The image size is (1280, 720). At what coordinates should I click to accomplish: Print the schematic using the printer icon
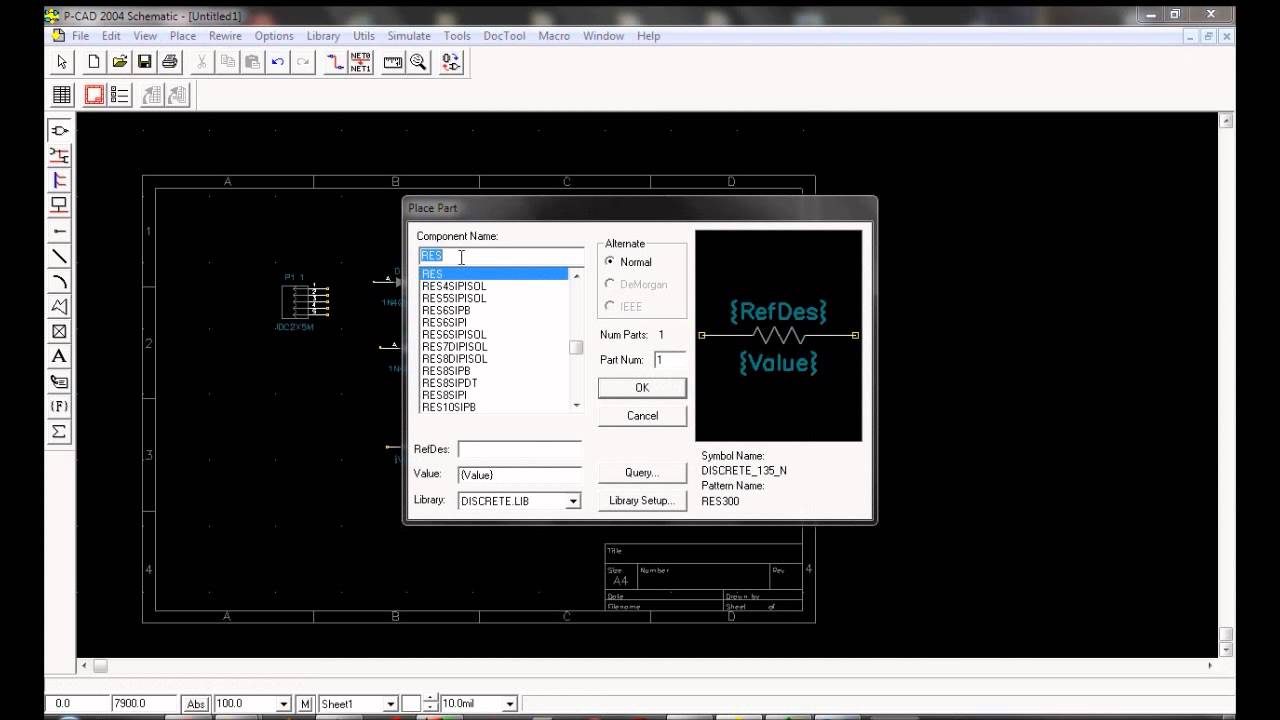point(169,62)
